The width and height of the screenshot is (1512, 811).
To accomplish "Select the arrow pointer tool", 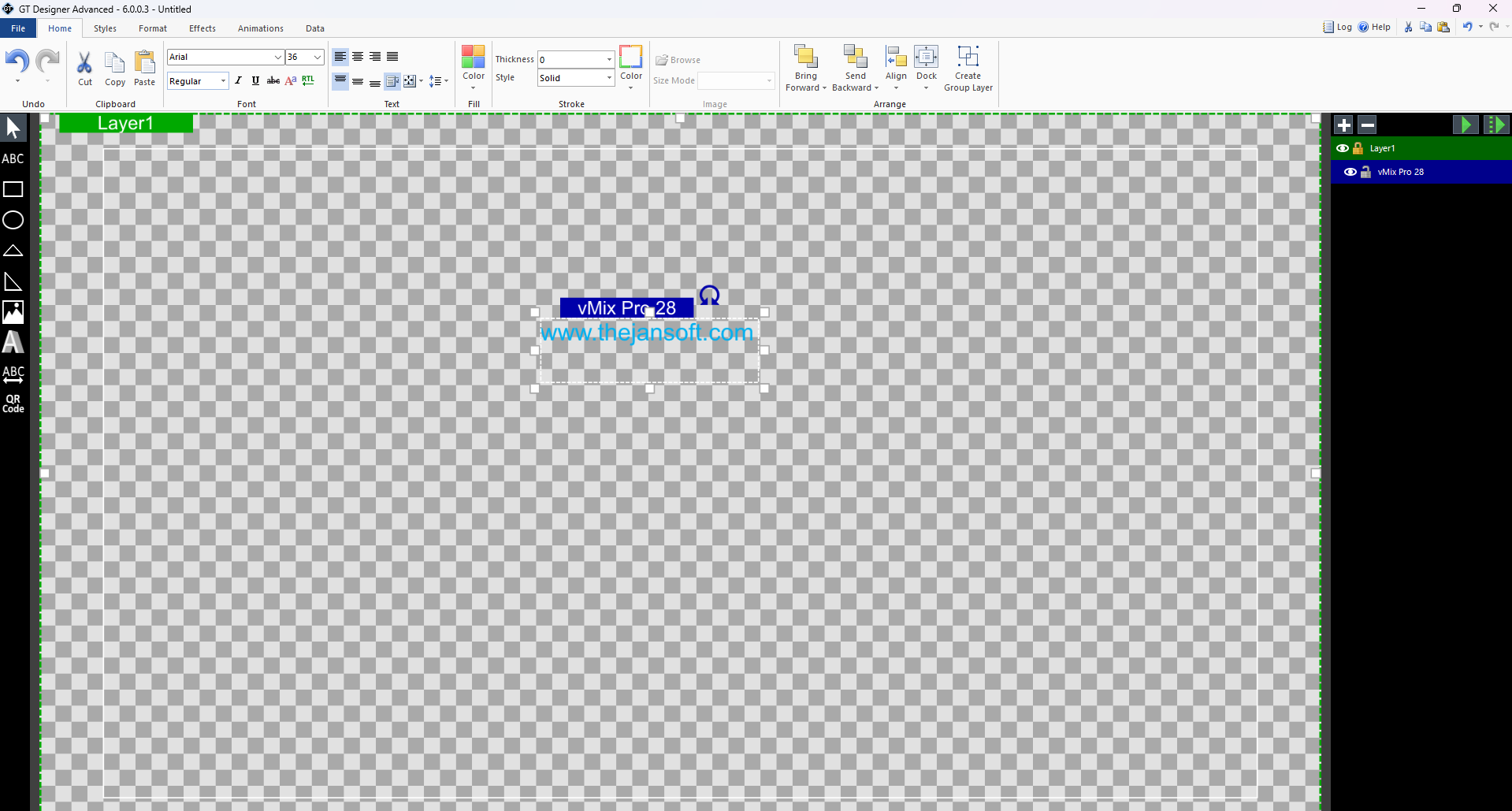I will [x=13, y=128].
